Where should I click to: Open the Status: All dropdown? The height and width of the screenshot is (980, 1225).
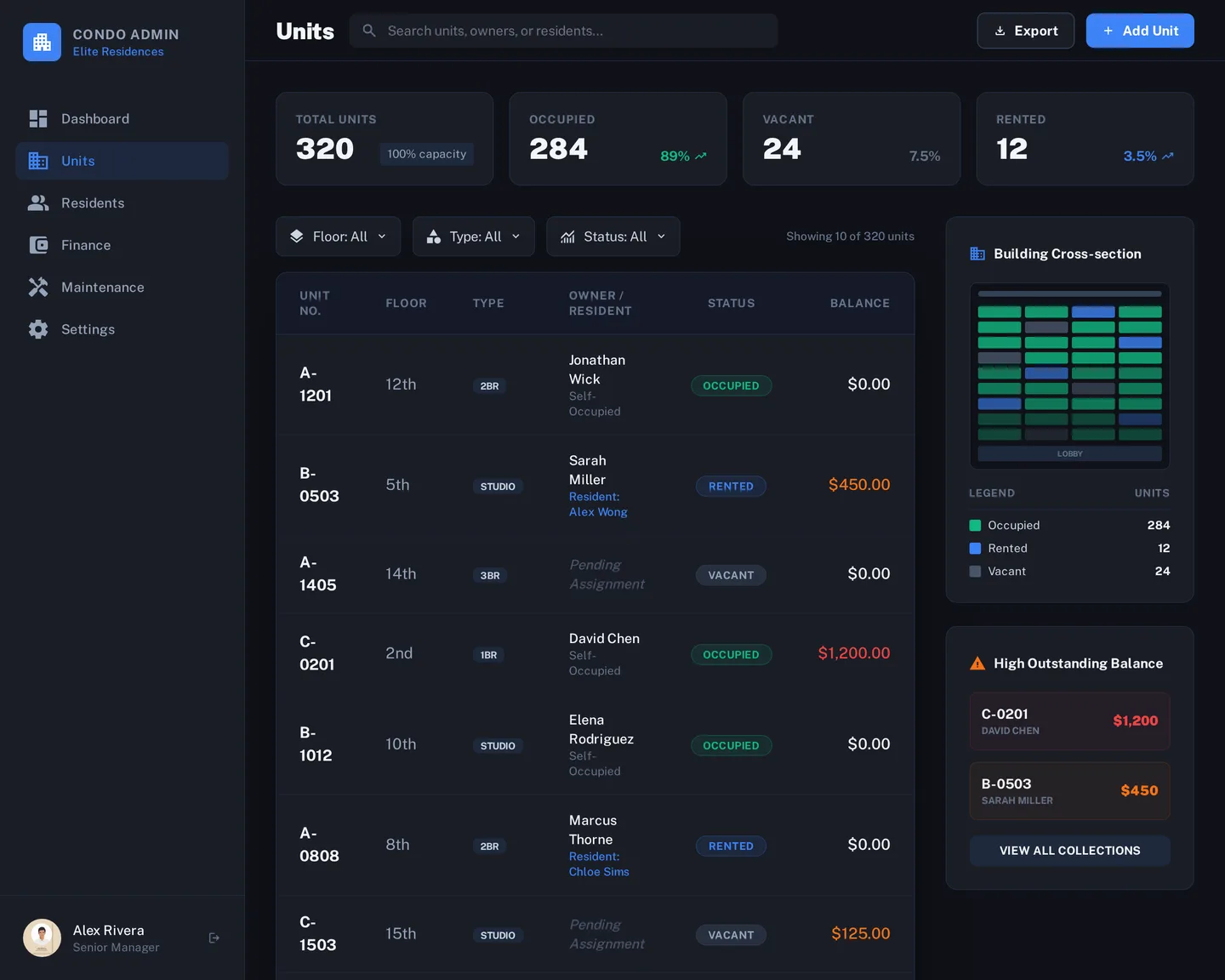612,236
